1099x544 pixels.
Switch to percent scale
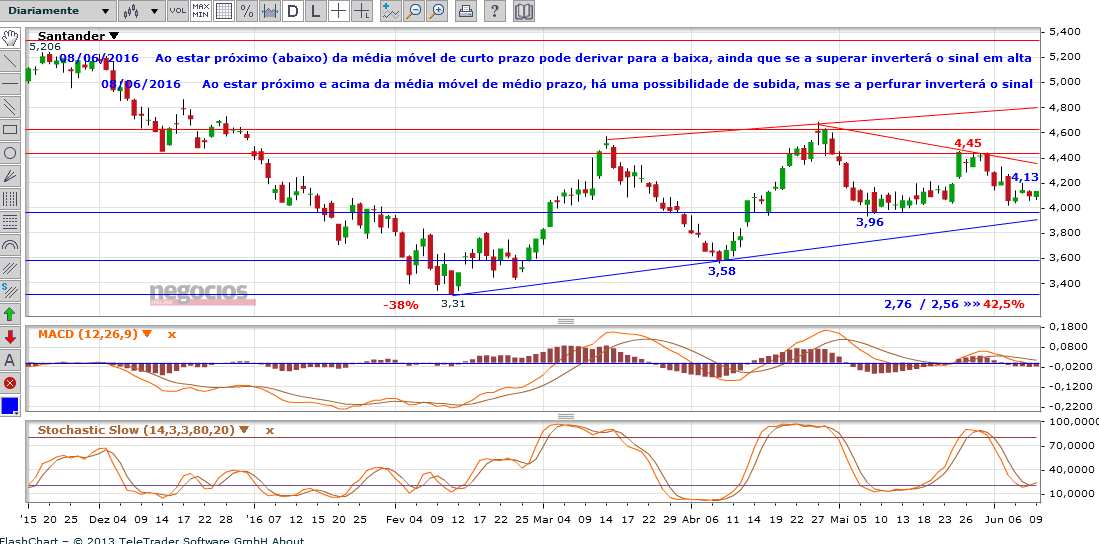click(247, 11)
